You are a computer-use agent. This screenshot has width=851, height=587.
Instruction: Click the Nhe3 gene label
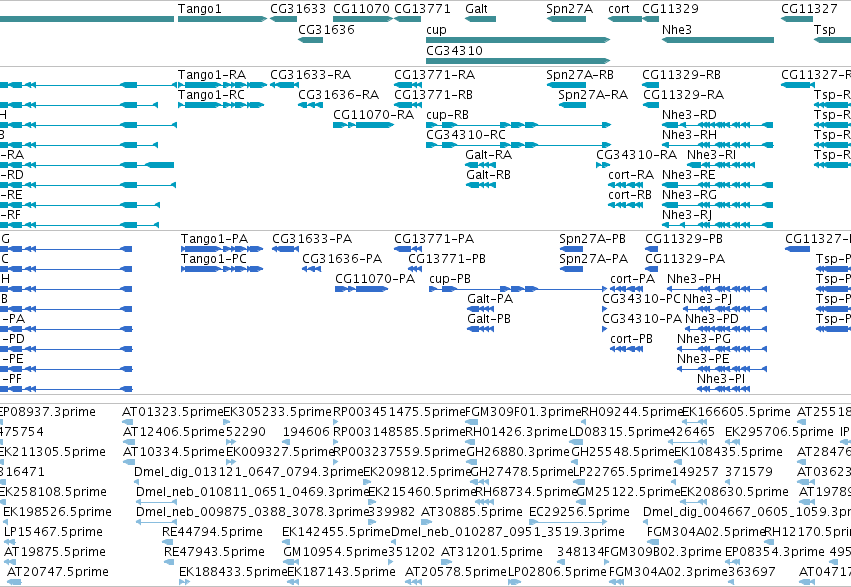677,29
